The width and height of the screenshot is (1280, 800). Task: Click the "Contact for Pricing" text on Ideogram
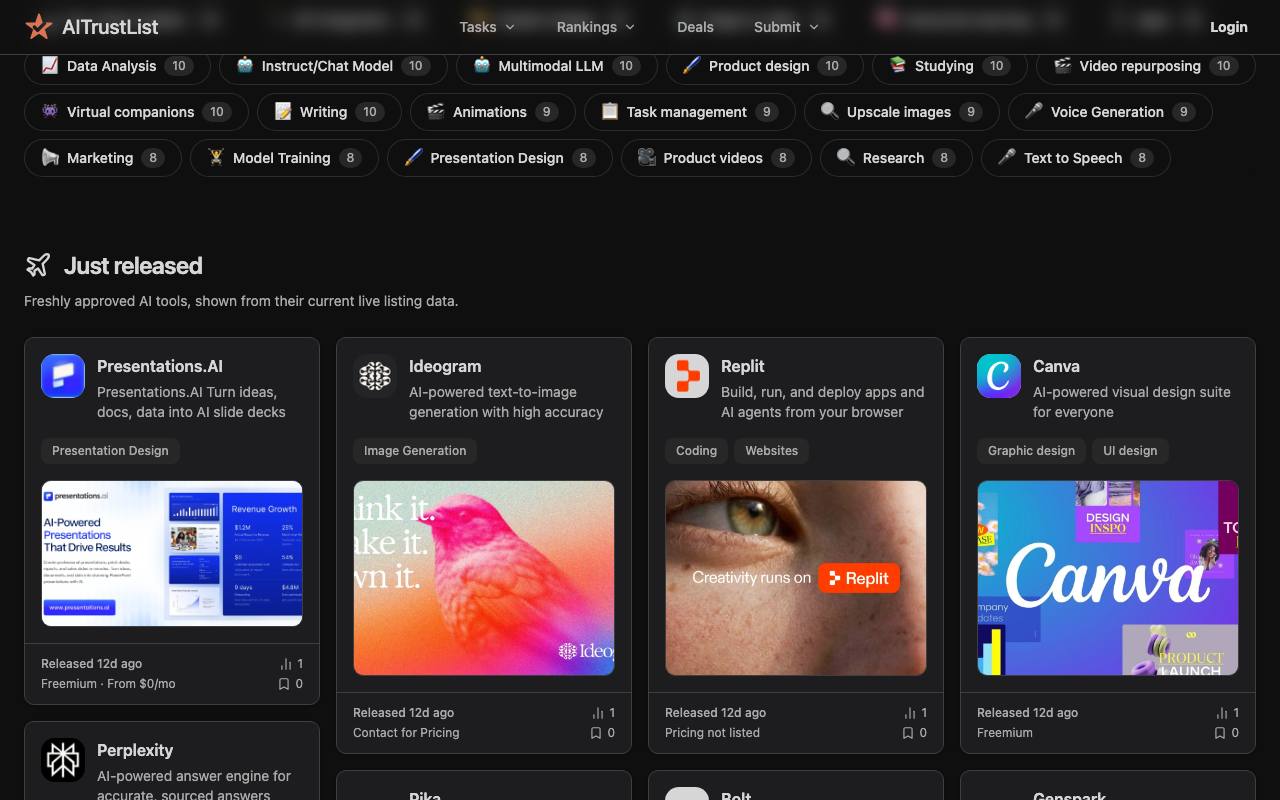406,733
